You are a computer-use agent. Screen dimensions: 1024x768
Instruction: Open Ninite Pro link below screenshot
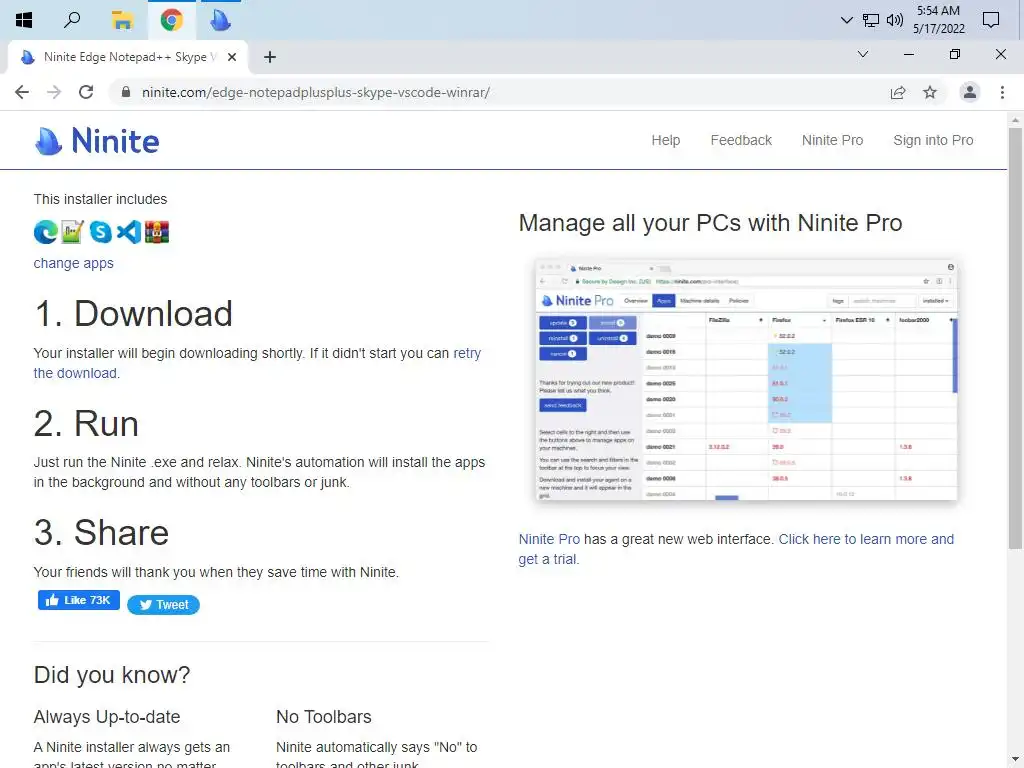click(x=549, y=539)
